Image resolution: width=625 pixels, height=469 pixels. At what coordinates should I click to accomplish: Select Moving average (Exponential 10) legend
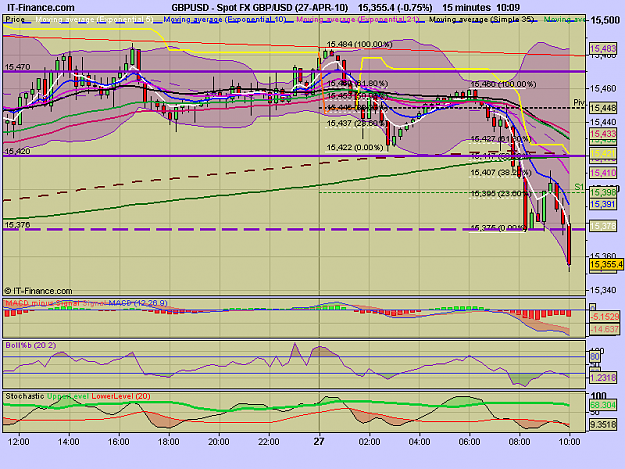coord(224,19)
